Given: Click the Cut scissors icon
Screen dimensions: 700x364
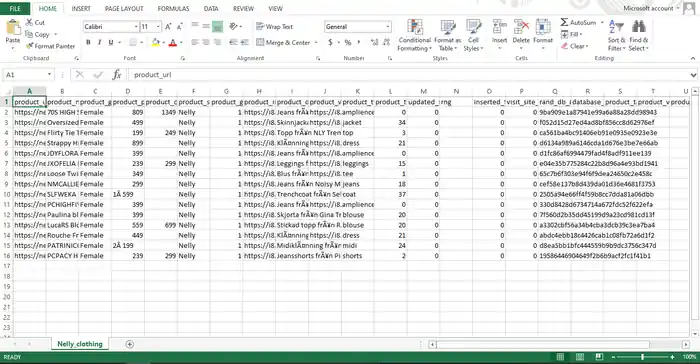Looking at the screenshot, I should 29,22.
